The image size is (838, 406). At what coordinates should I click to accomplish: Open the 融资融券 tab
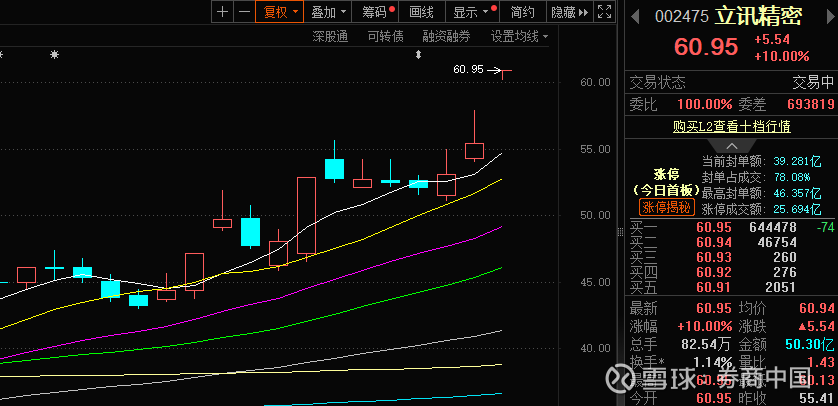pyautogui.click(x=446, y=37)
